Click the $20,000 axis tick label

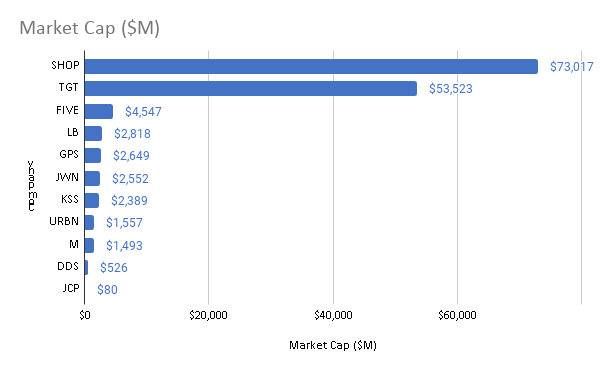tap(209, 315)
